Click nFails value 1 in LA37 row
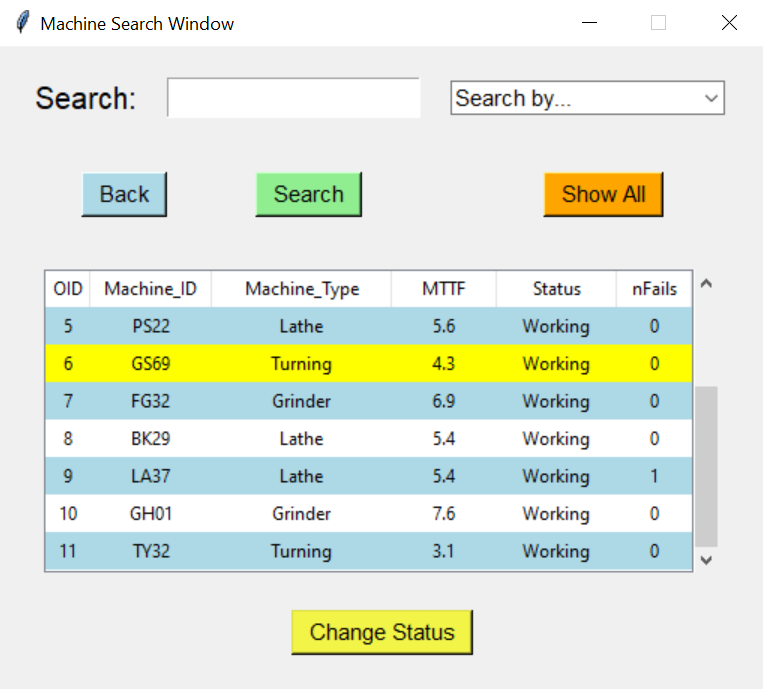The height and width of the screenshot is (689, 763). coord(654,476)
